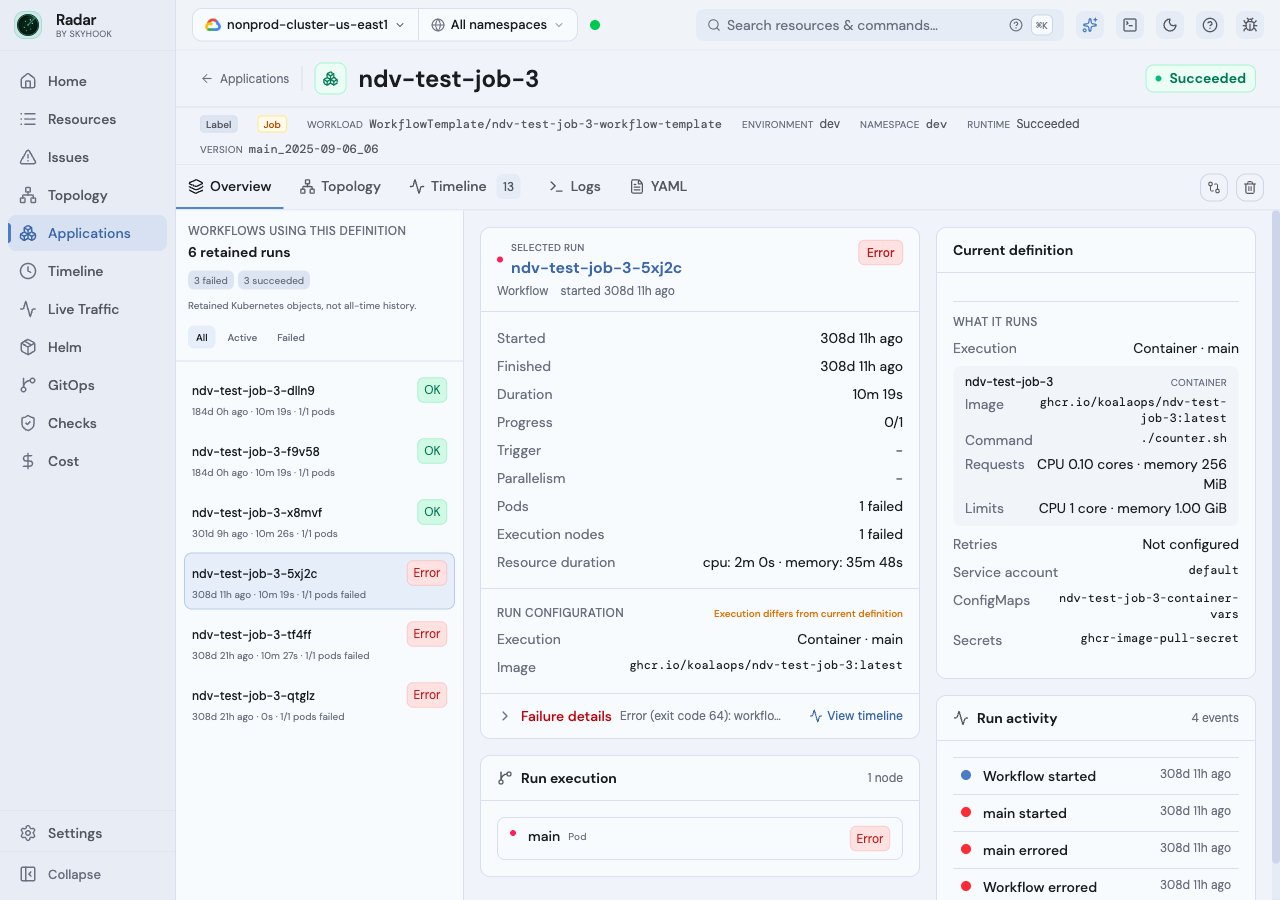Click the green connection status dot

(x=595, y=25)
